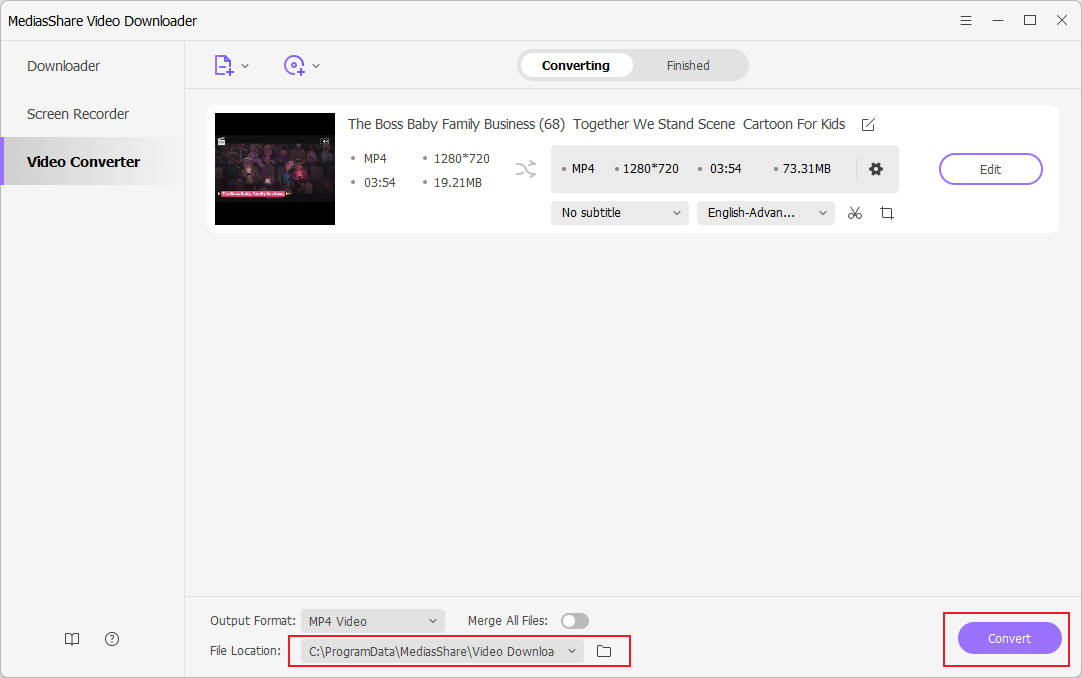Click the output size '73.31MB'

[x=807, y=169]
